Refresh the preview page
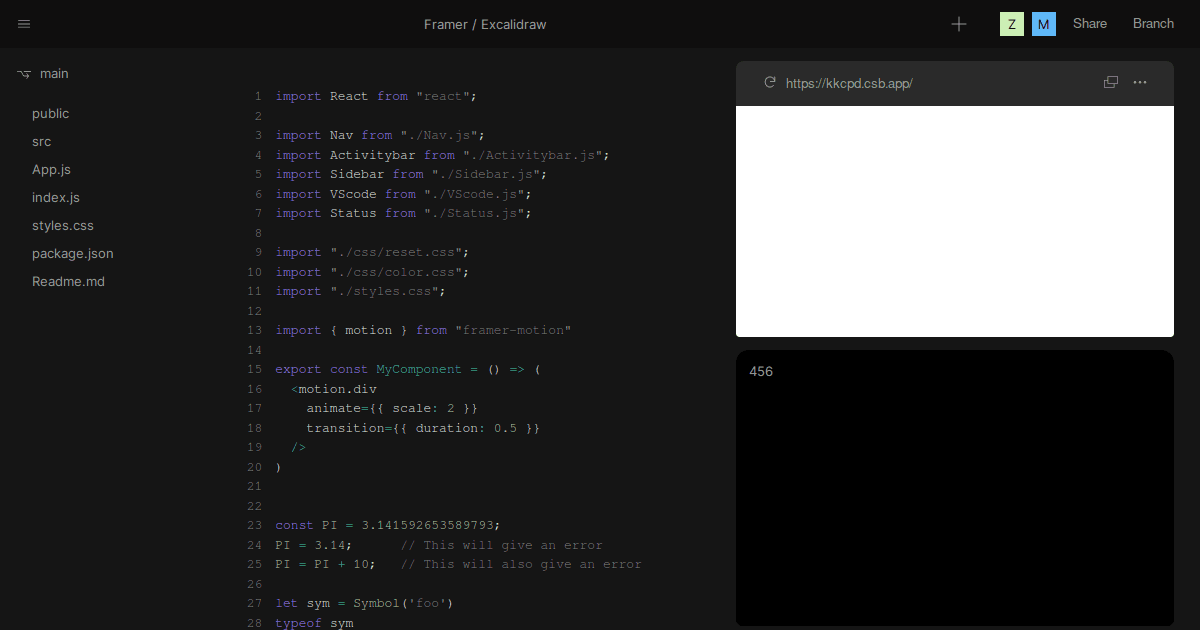 pyautogui.click(x=769, y=83)
